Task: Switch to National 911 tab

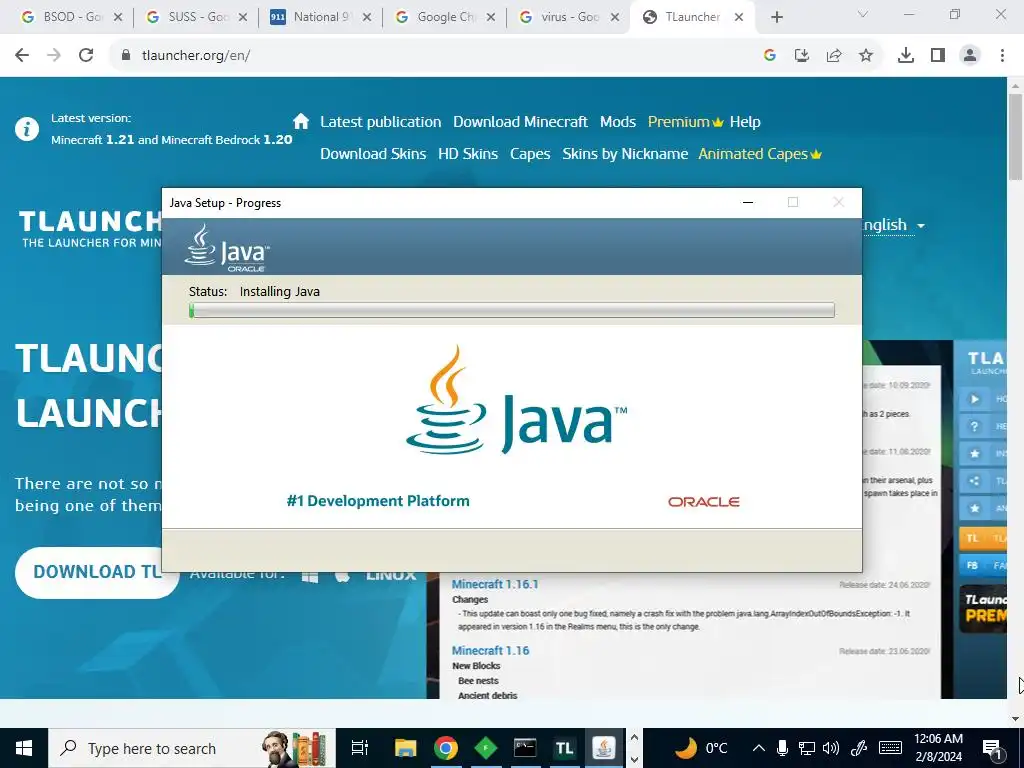Action: [x=320, y=18]
